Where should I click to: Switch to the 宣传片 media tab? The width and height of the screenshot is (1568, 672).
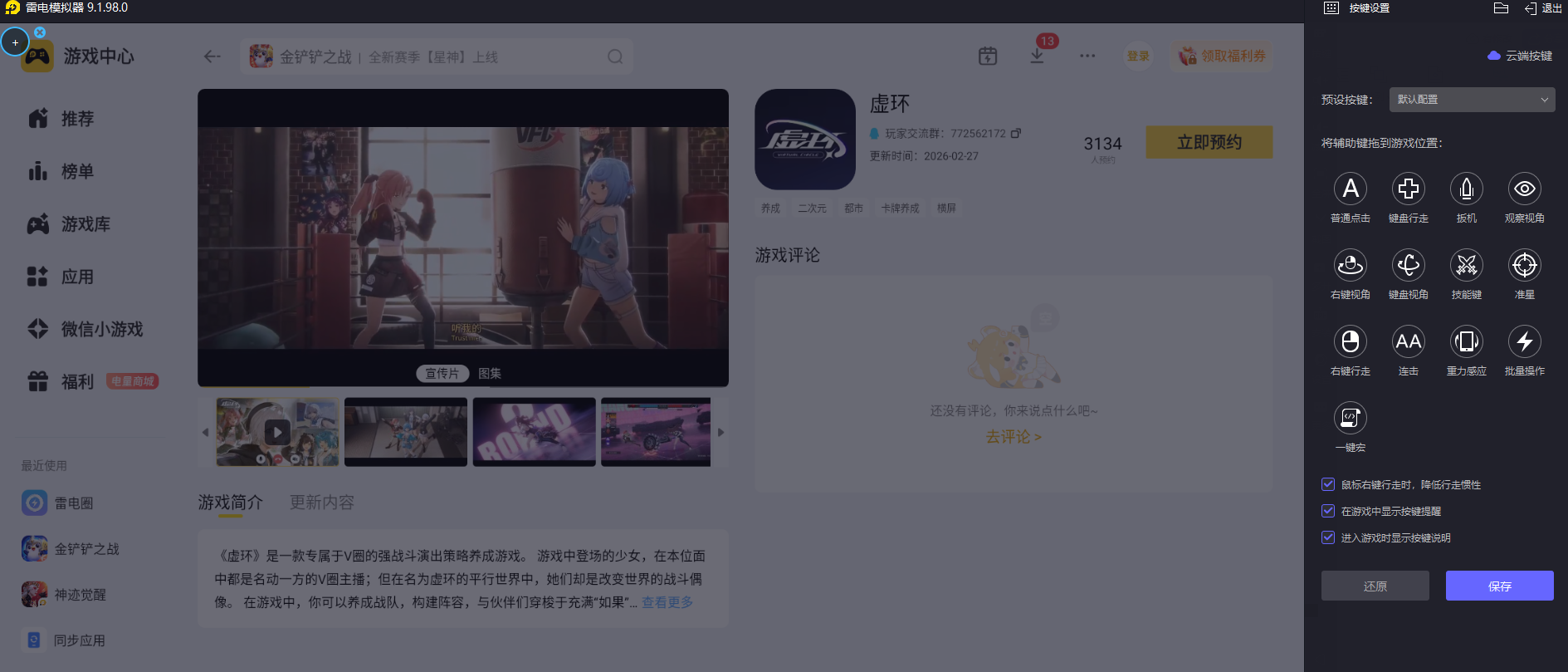click(x=442, y=374)
